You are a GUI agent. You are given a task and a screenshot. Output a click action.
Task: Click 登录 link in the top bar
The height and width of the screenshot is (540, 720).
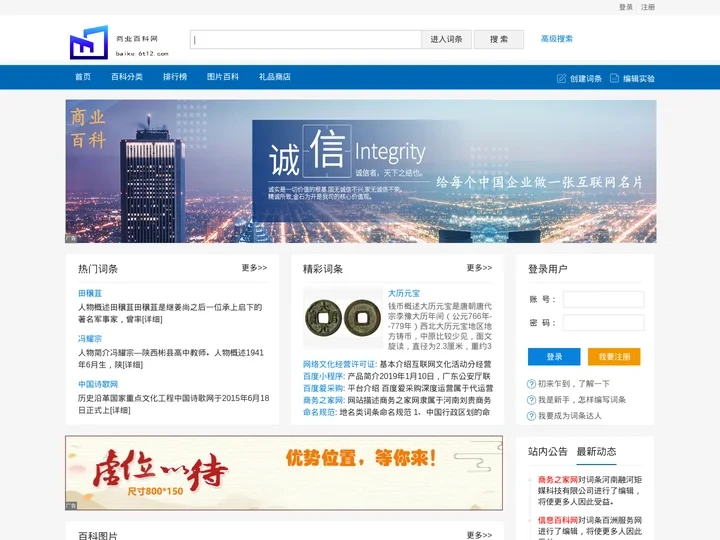(x=626, y=7)
